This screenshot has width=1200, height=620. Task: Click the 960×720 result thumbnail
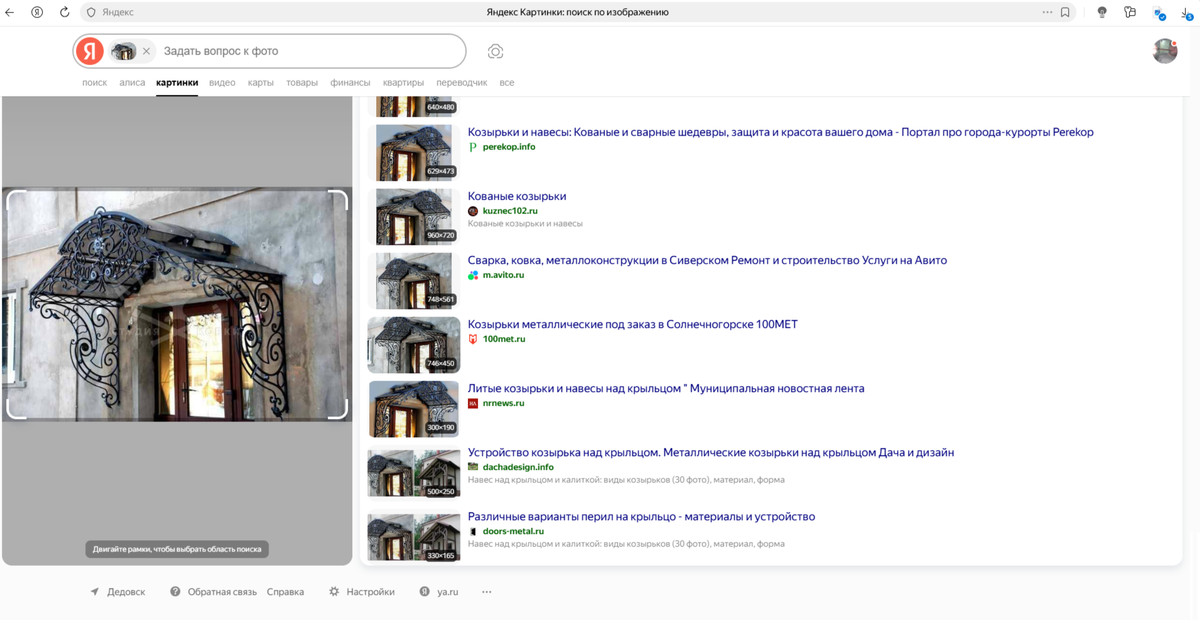pyautogui.click(x=414, y=216)
